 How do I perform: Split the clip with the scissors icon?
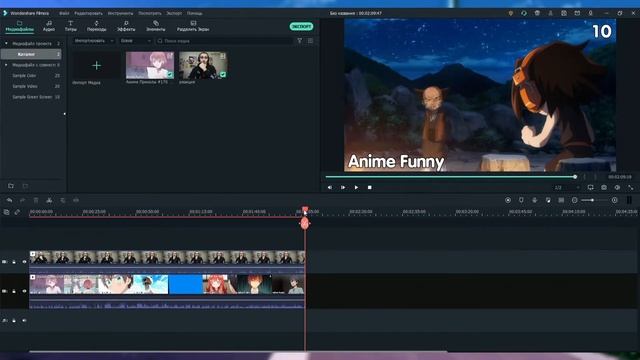pos(49,200)
